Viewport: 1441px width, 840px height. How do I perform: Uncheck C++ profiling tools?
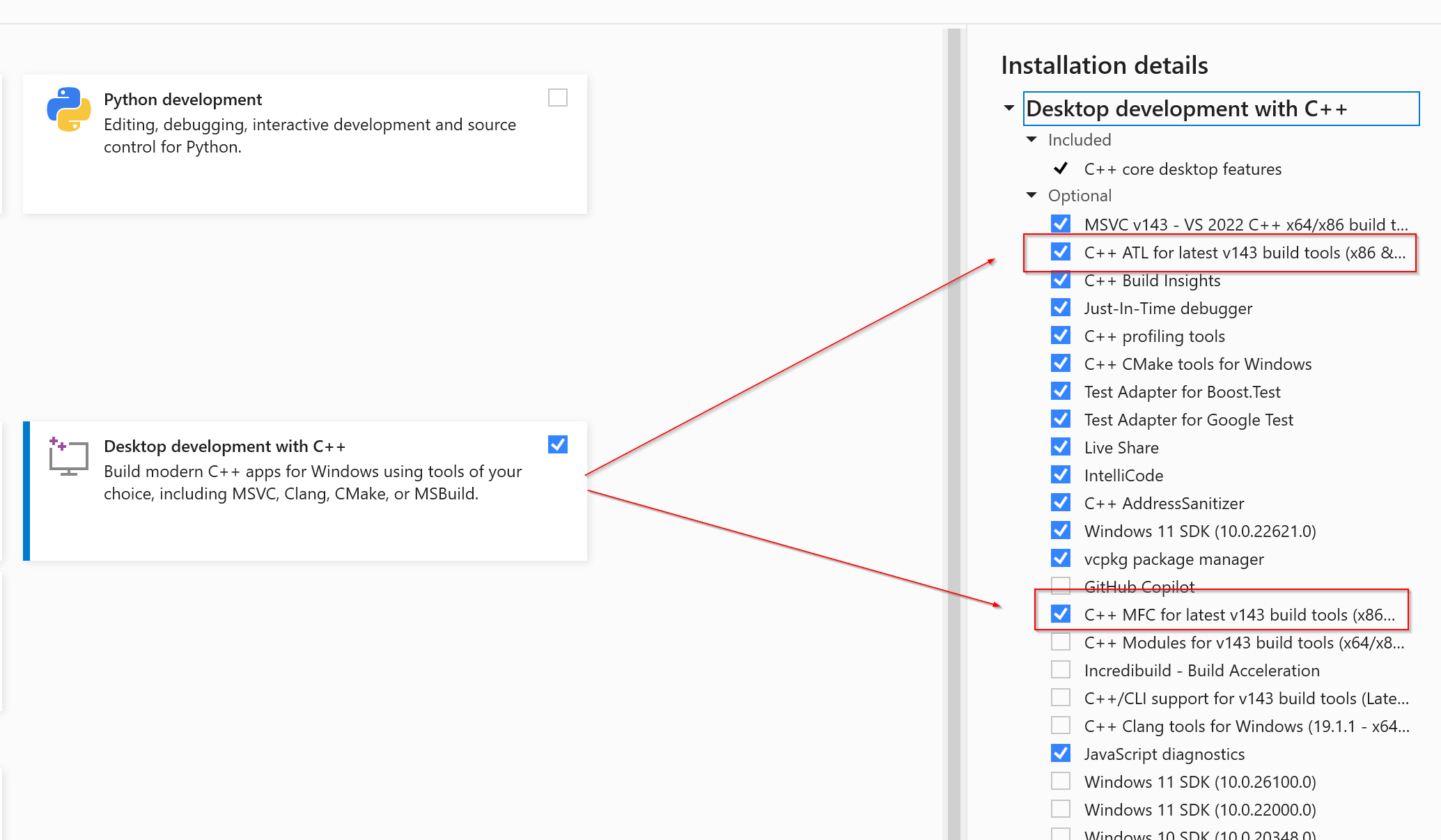coord(1061,335)
